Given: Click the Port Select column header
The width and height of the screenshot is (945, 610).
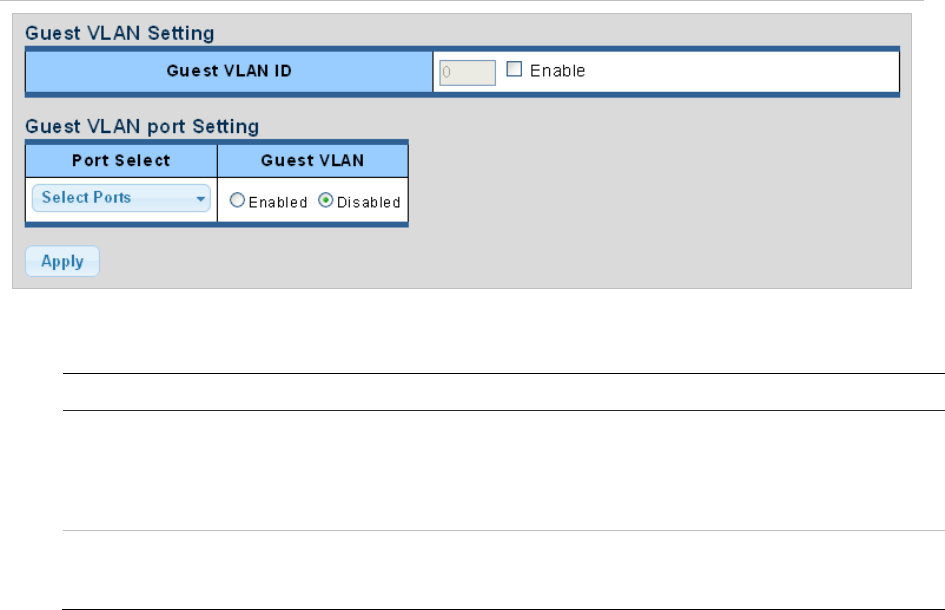Looking at the screenshot, I should [x=121, y=160].
